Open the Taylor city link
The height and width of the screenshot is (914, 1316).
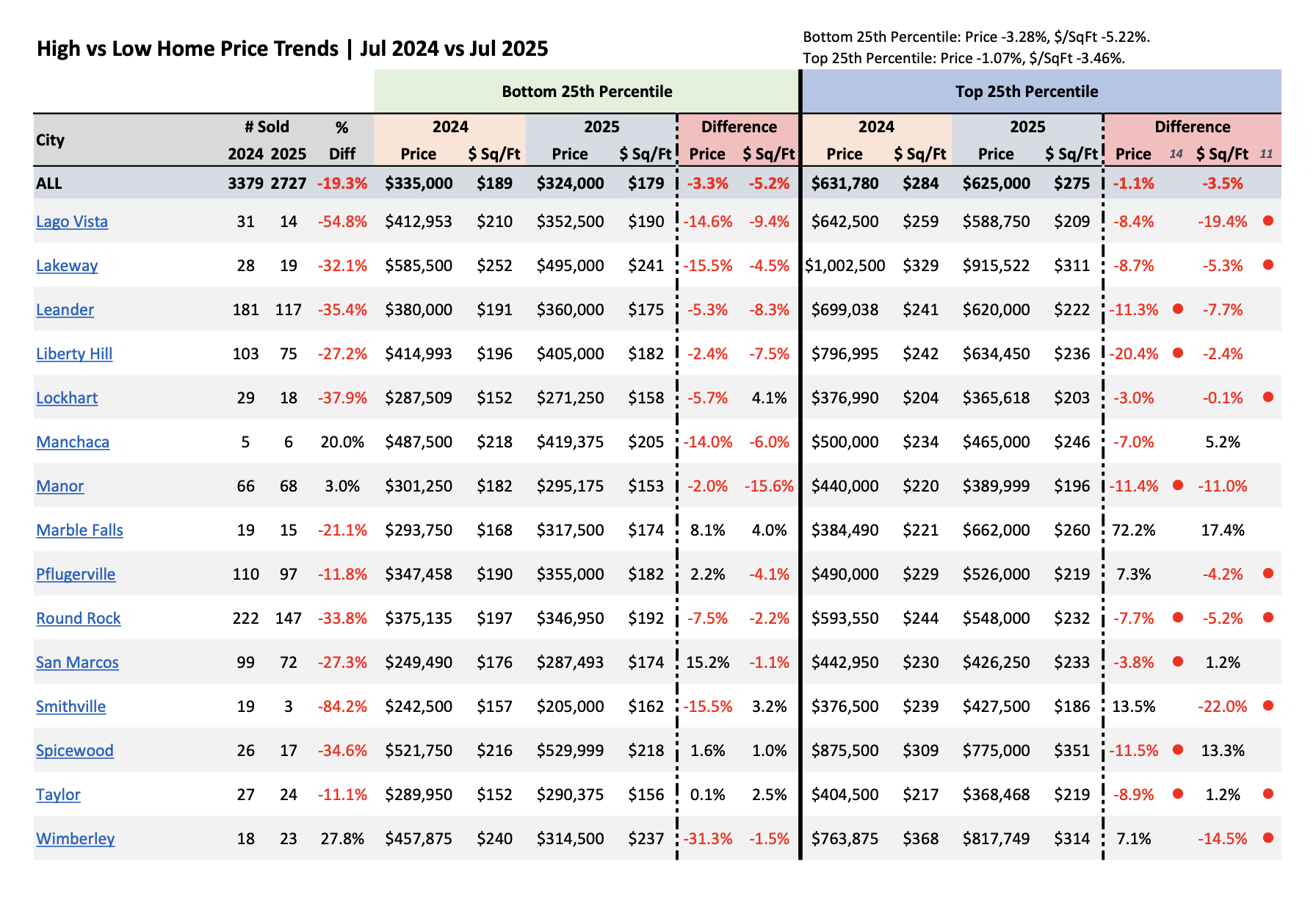58,794
